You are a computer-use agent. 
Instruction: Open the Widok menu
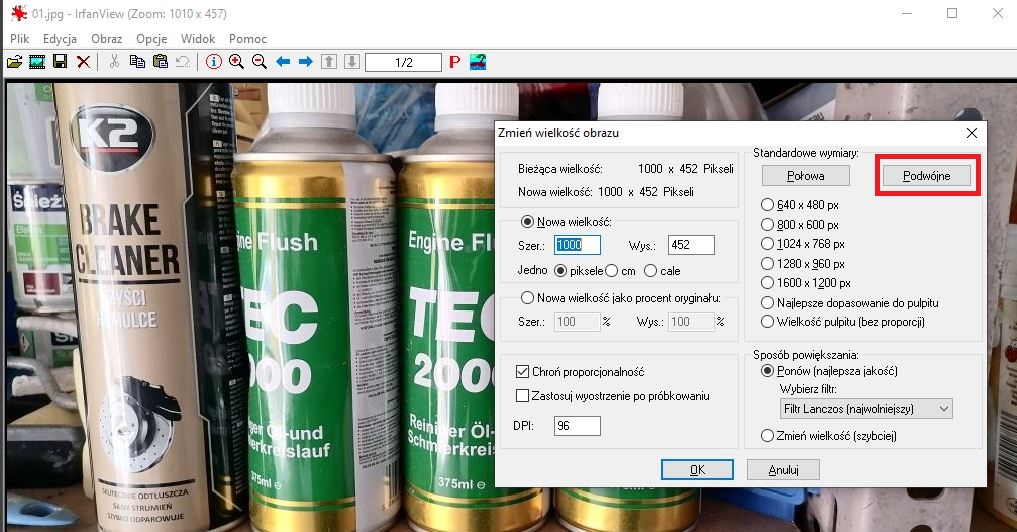198,39
